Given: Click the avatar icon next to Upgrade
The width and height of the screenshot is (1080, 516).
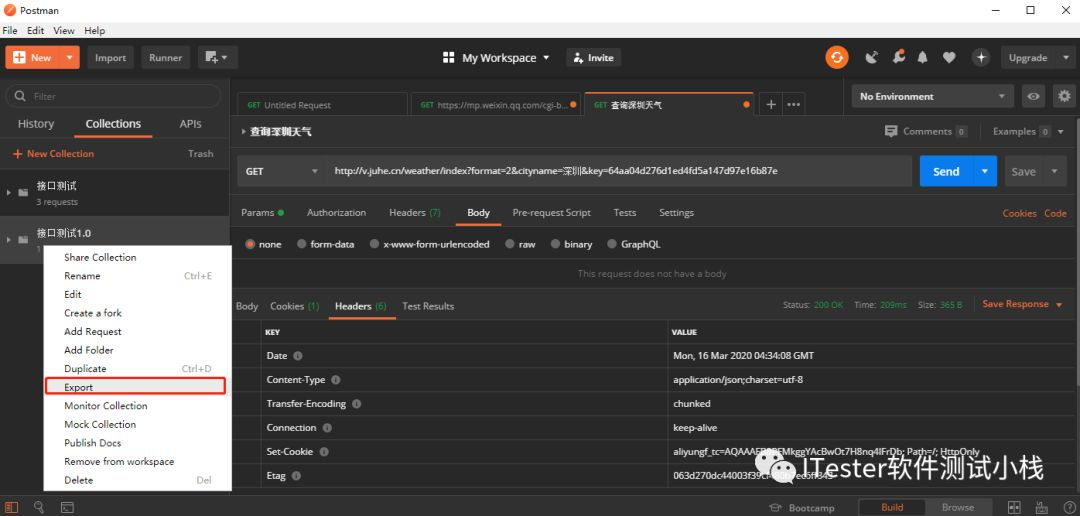Looking at the screenshot, I should (981, 58).
